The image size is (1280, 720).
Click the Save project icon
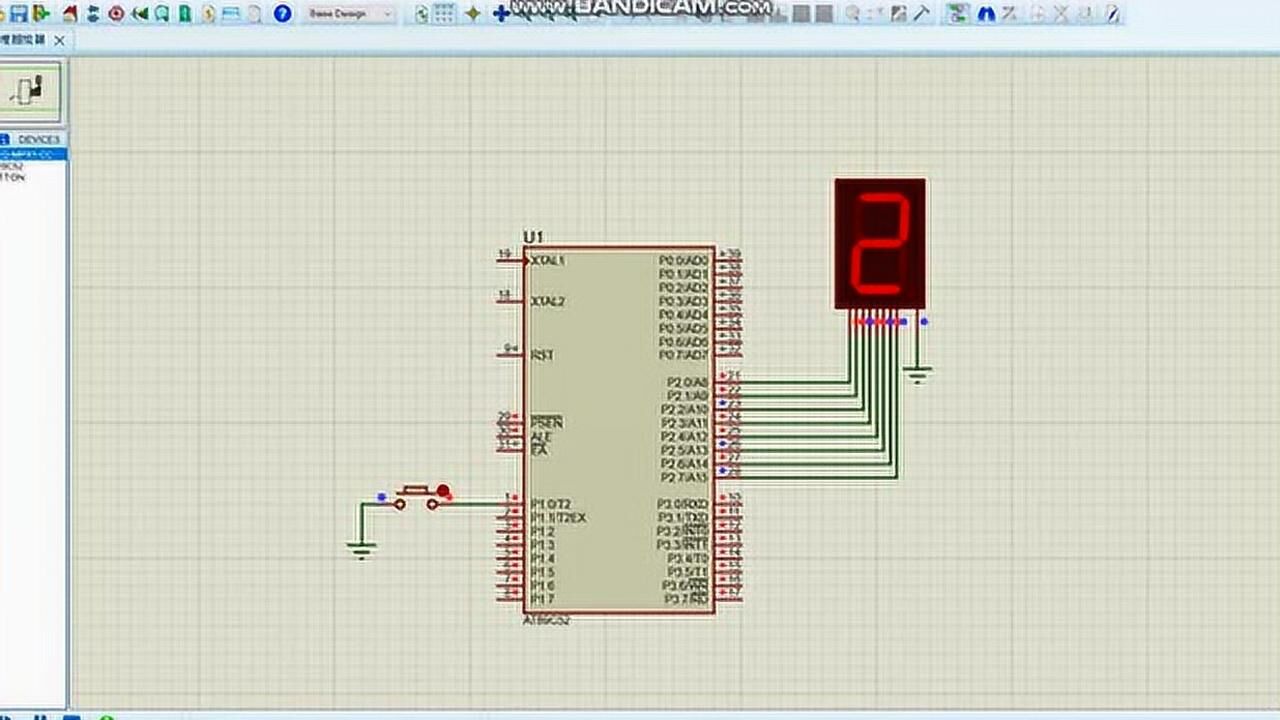(x=18, y=14)
